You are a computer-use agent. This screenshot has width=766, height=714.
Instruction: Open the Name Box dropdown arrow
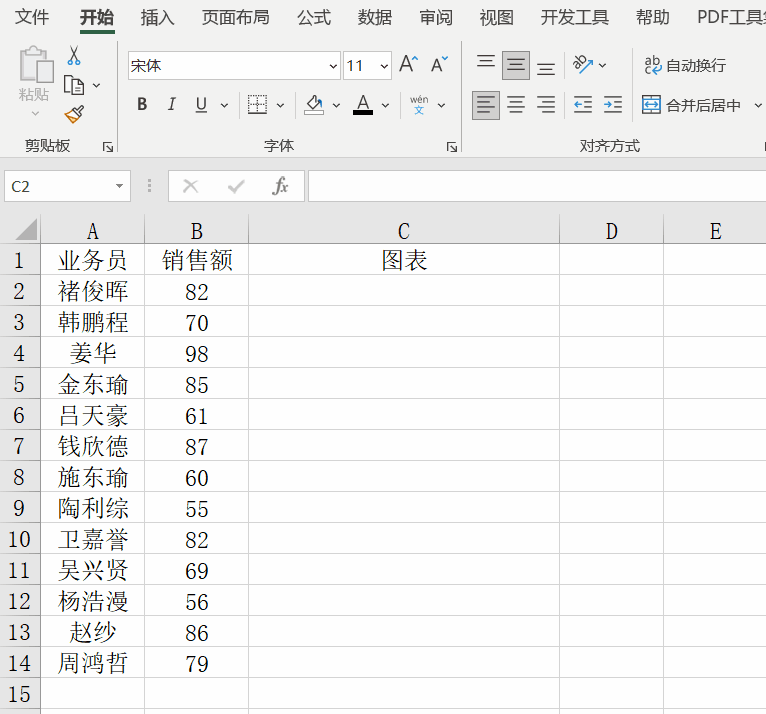(119, 186)
